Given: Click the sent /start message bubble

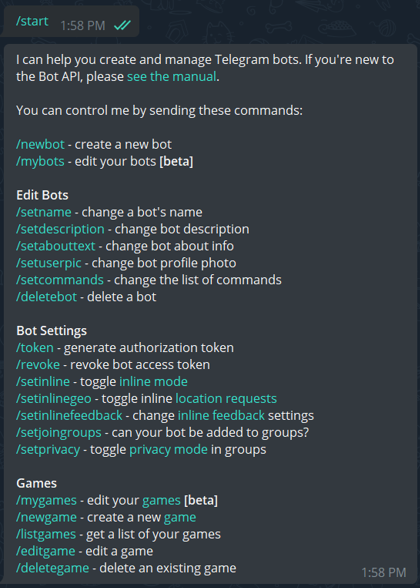Looking at the screenshot, I should (x=71, y=21).
